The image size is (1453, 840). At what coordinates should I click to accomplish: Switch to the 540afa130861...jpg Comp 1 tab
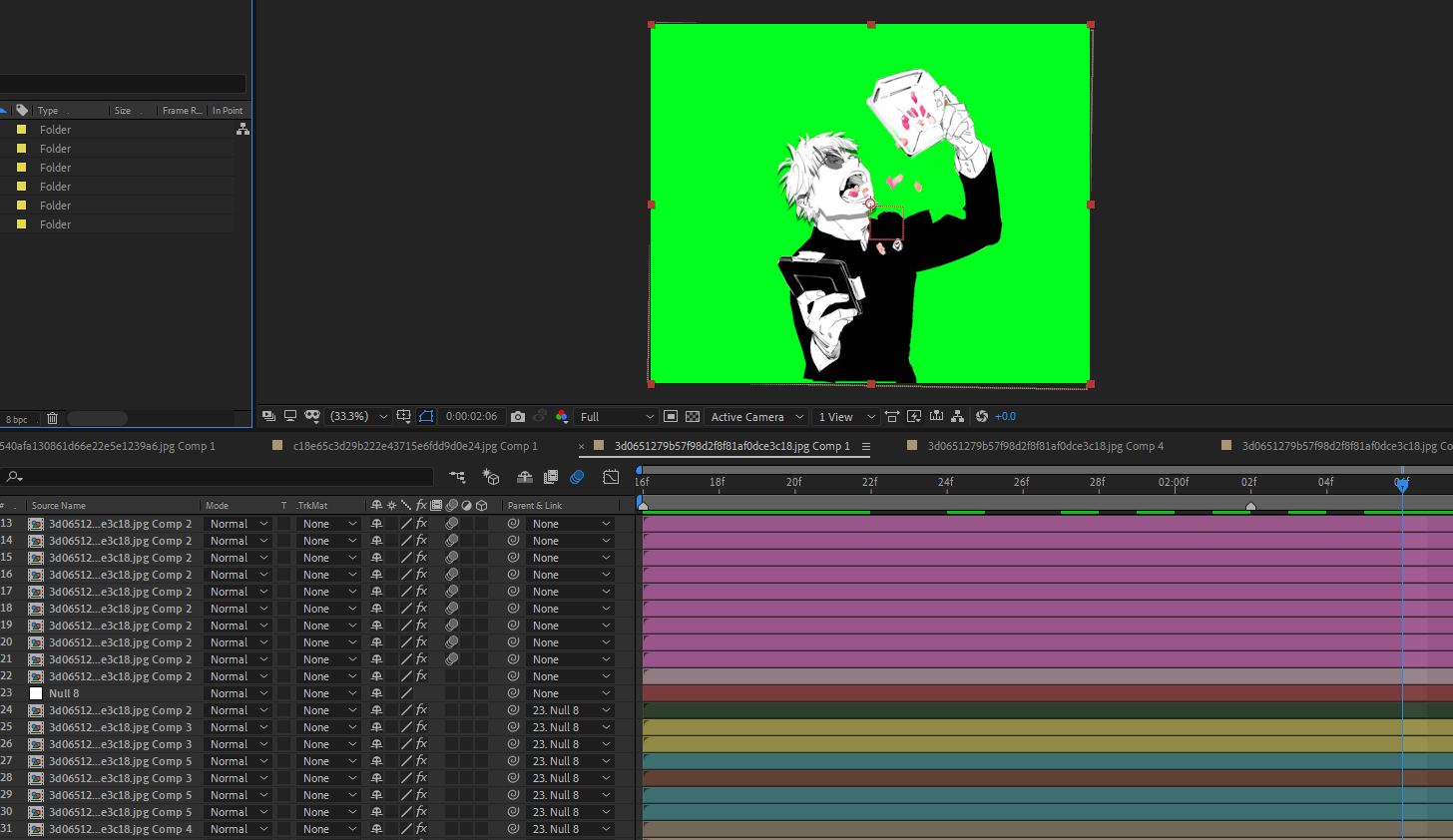(108, 446)
